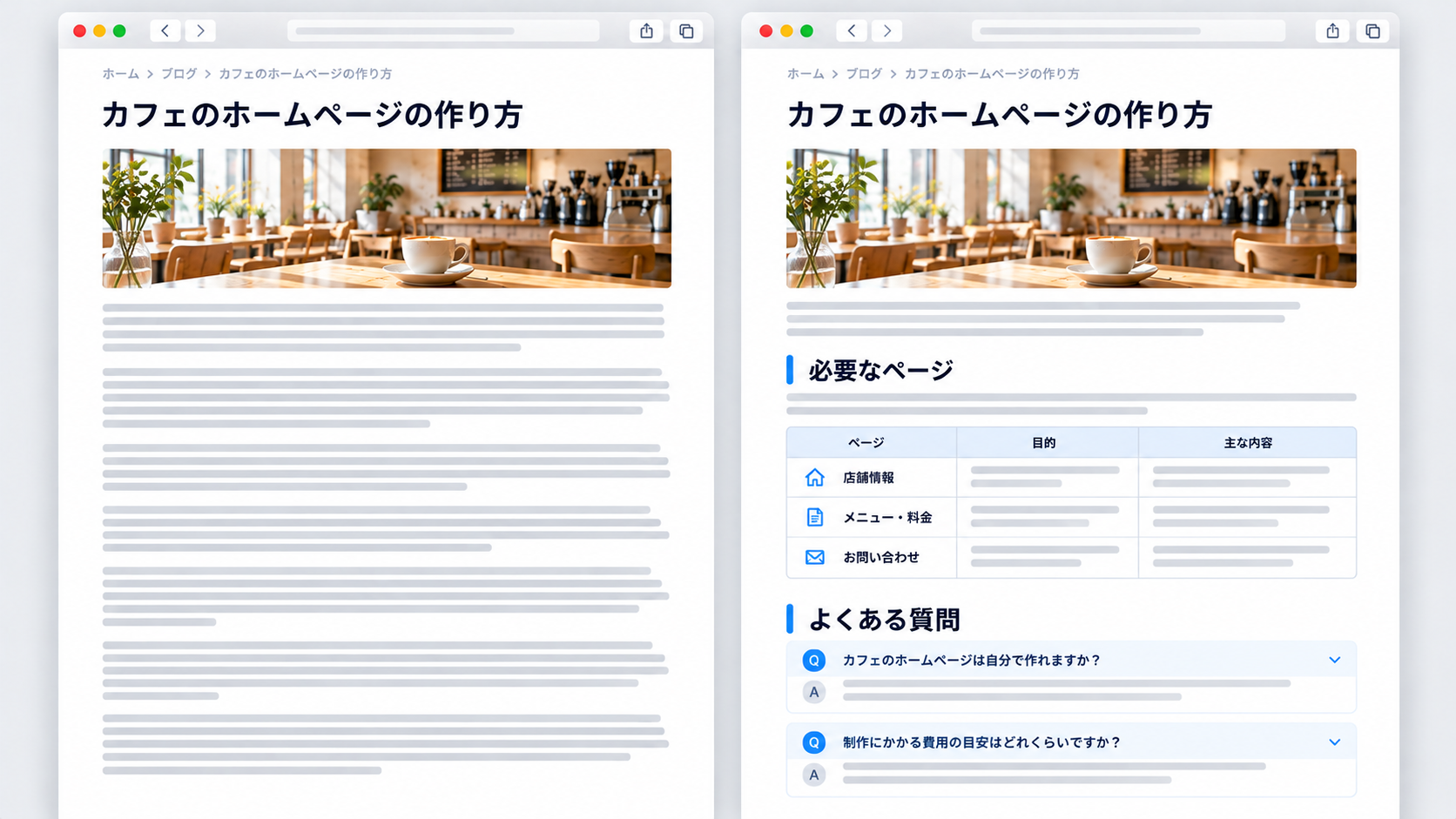Click the green maximize button in the left window
The width and height of the screenshot is (1456, 819).
click(x=119, y=31)
